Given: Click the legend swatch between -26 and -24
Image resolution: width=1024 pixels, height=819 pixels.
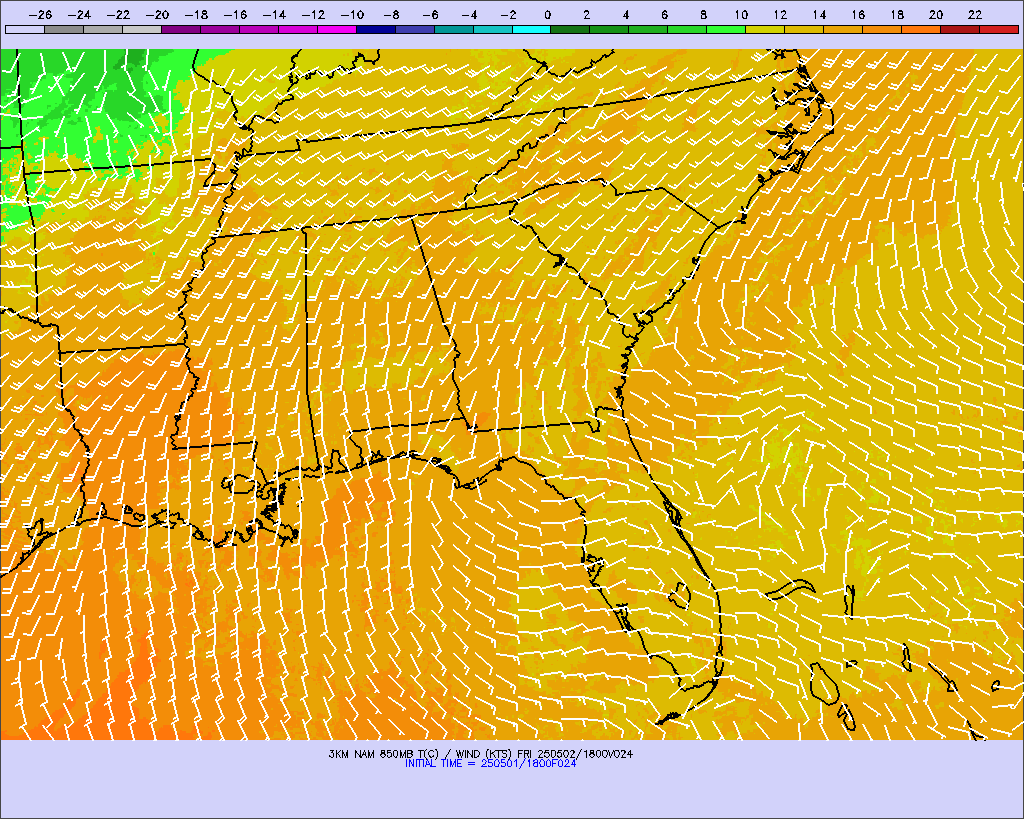Looking at the screenshot, I should click(64, 29).
